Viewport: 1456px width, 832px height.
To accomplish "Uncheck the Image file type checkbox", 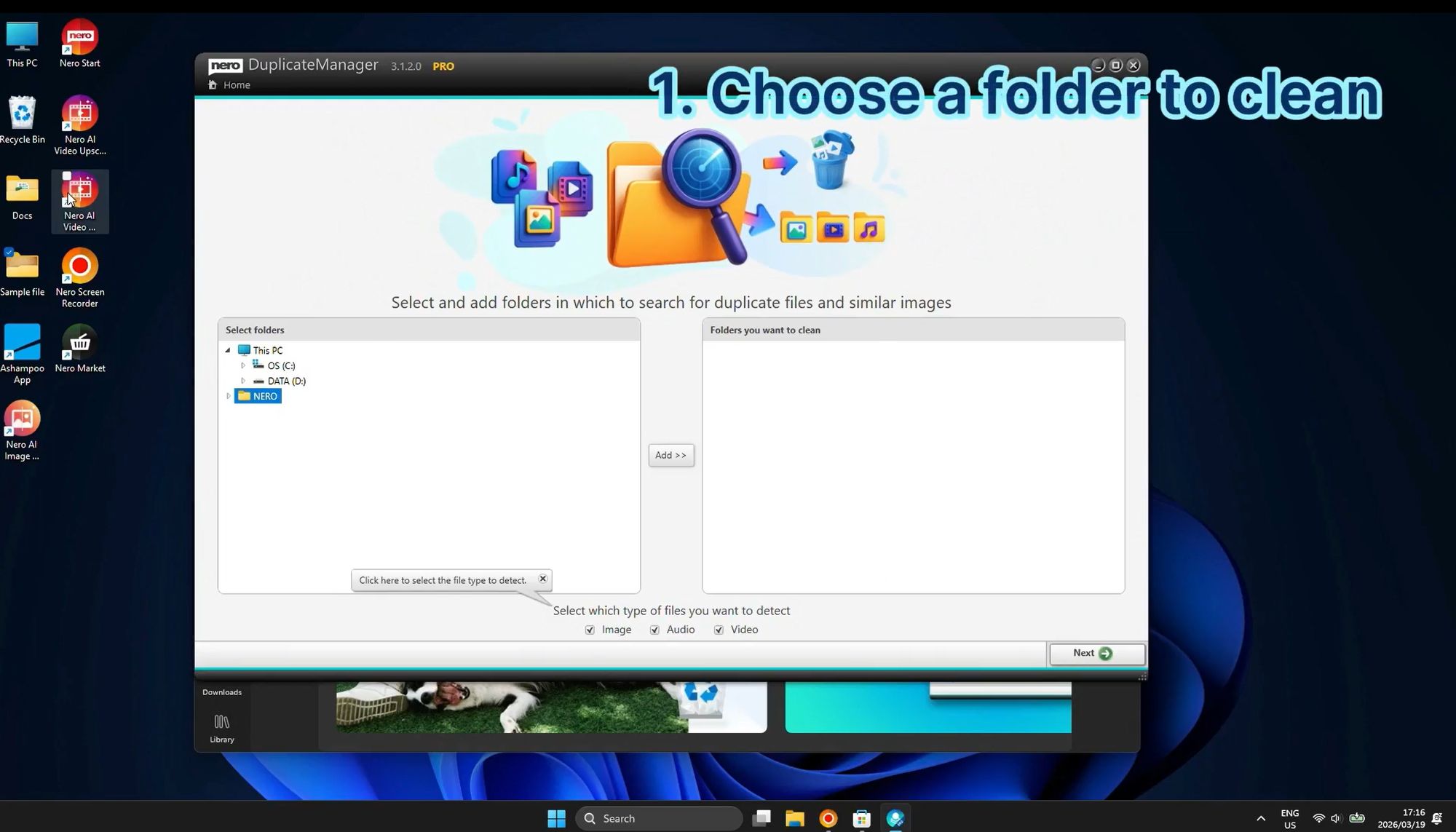I will [x=590, y=630].
